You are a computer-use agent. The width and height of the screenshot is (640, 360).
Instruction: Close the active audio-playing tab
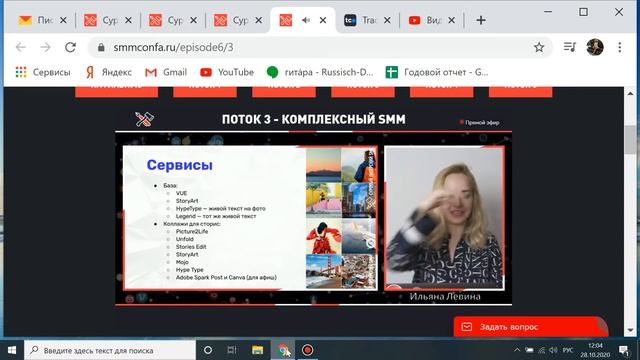click(323, 20)
